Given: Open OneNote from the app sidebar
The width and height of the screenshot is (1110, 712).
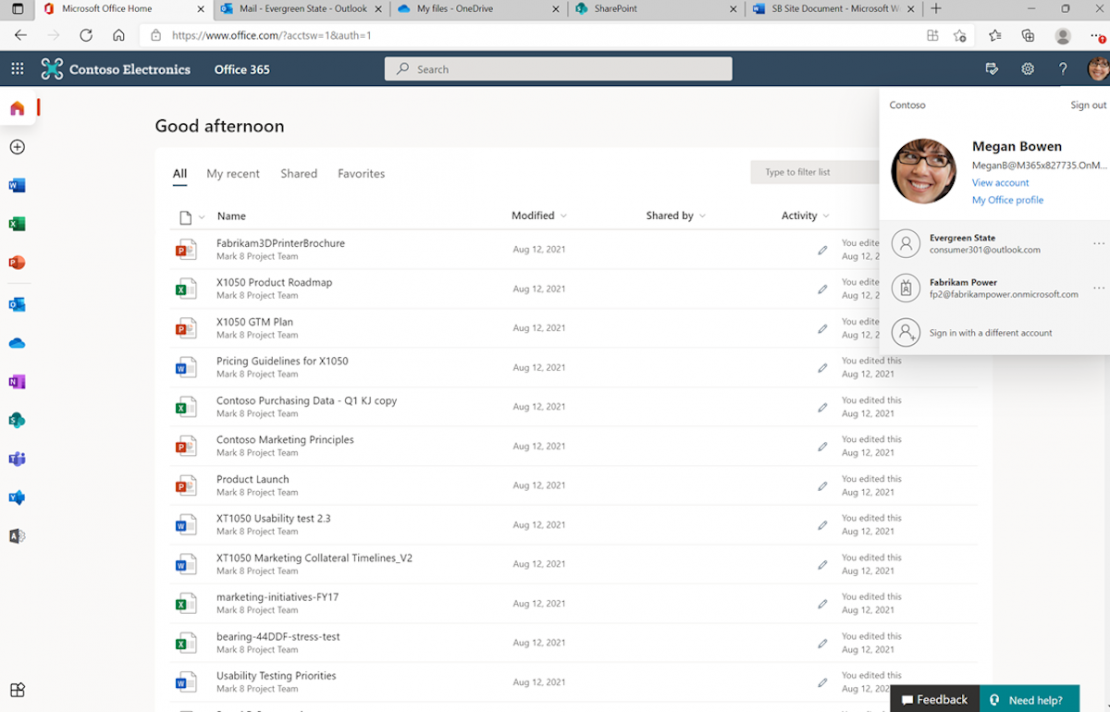Looking at the screenshot, I should pos(15,380).
